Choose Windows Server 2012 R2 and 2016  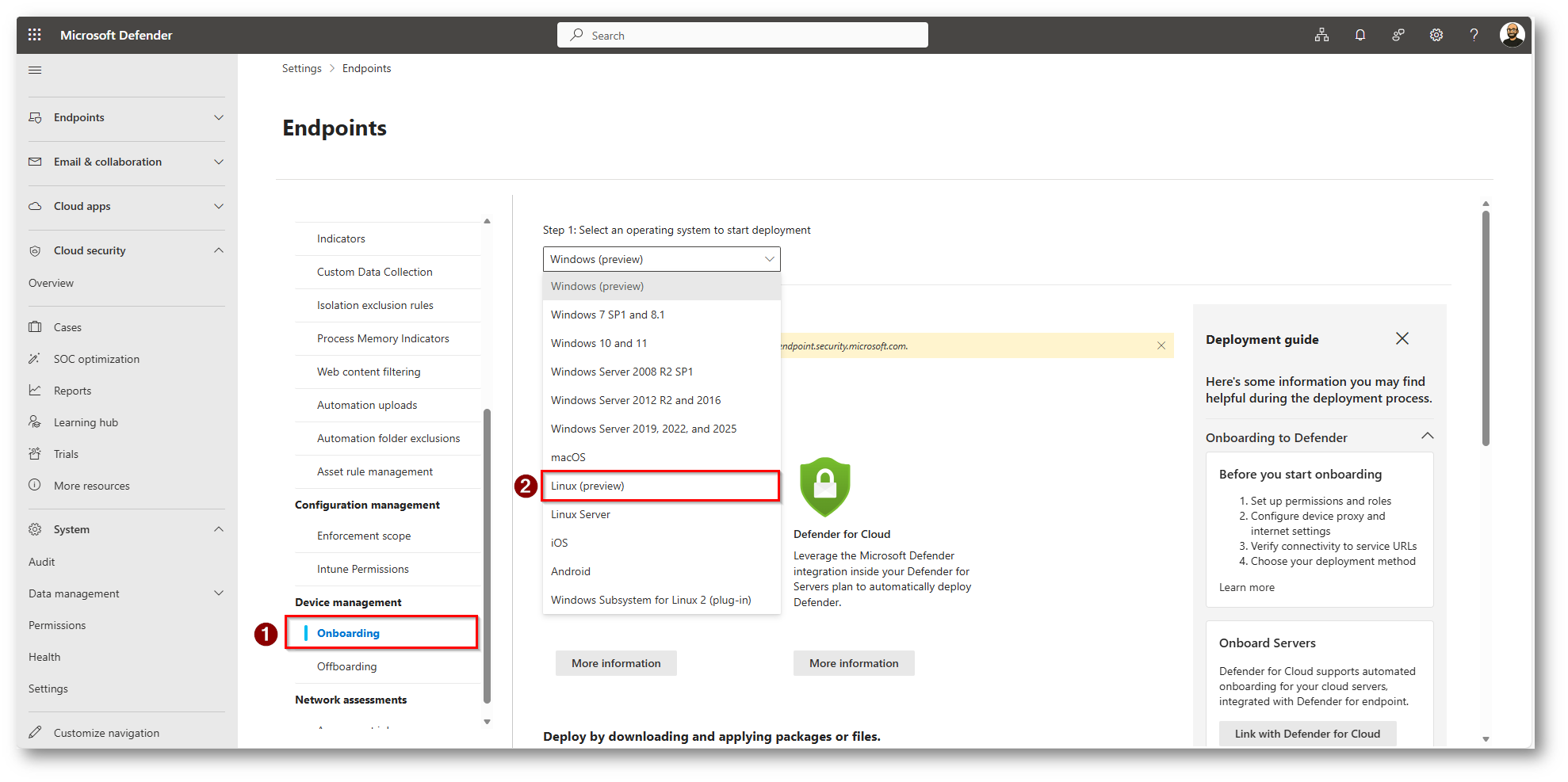[661, 400]
